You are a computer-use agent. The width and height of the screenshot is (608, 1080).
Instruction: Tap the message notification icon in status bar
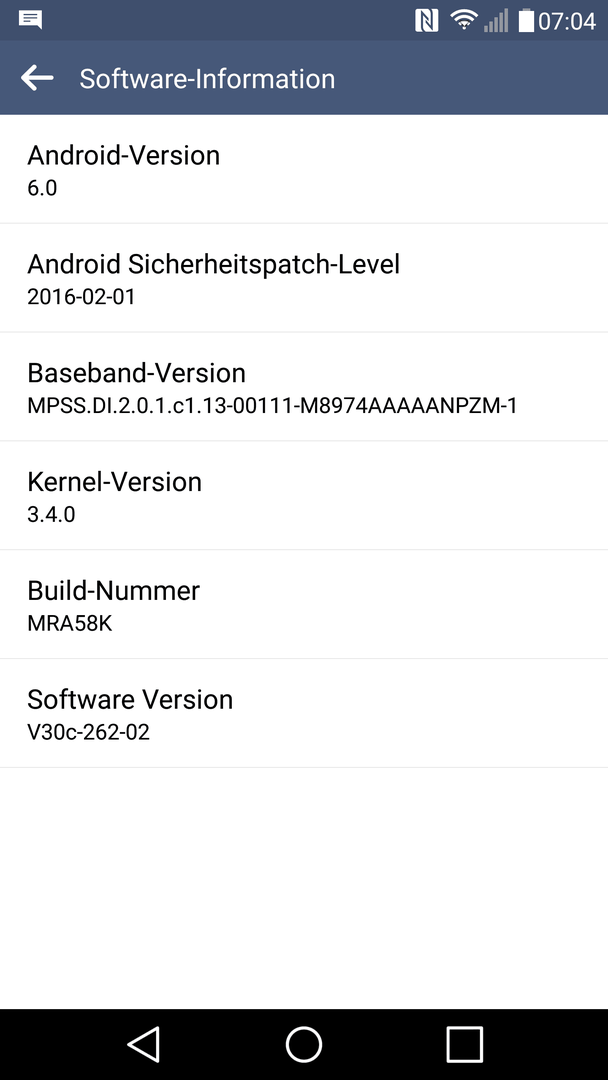(30, 20)
